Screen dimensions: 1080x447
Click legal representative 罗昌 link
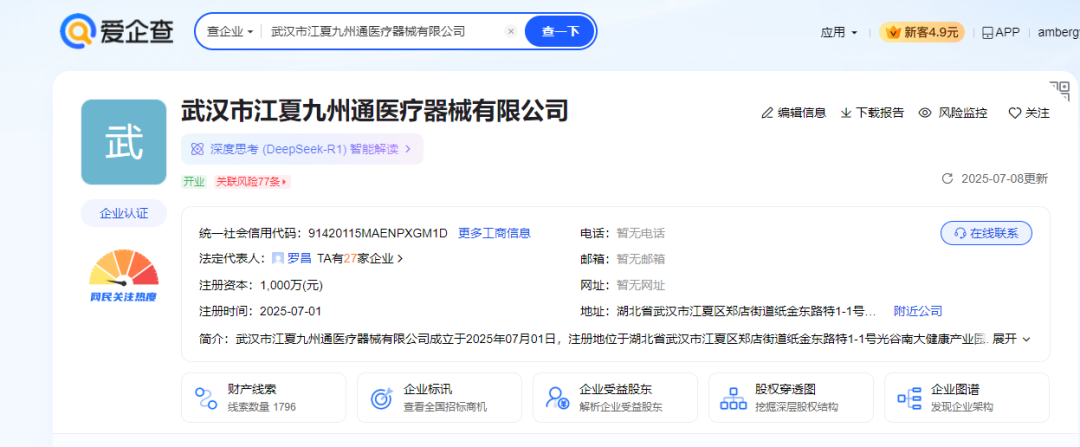pyautogui.click(x=299, y=259)
